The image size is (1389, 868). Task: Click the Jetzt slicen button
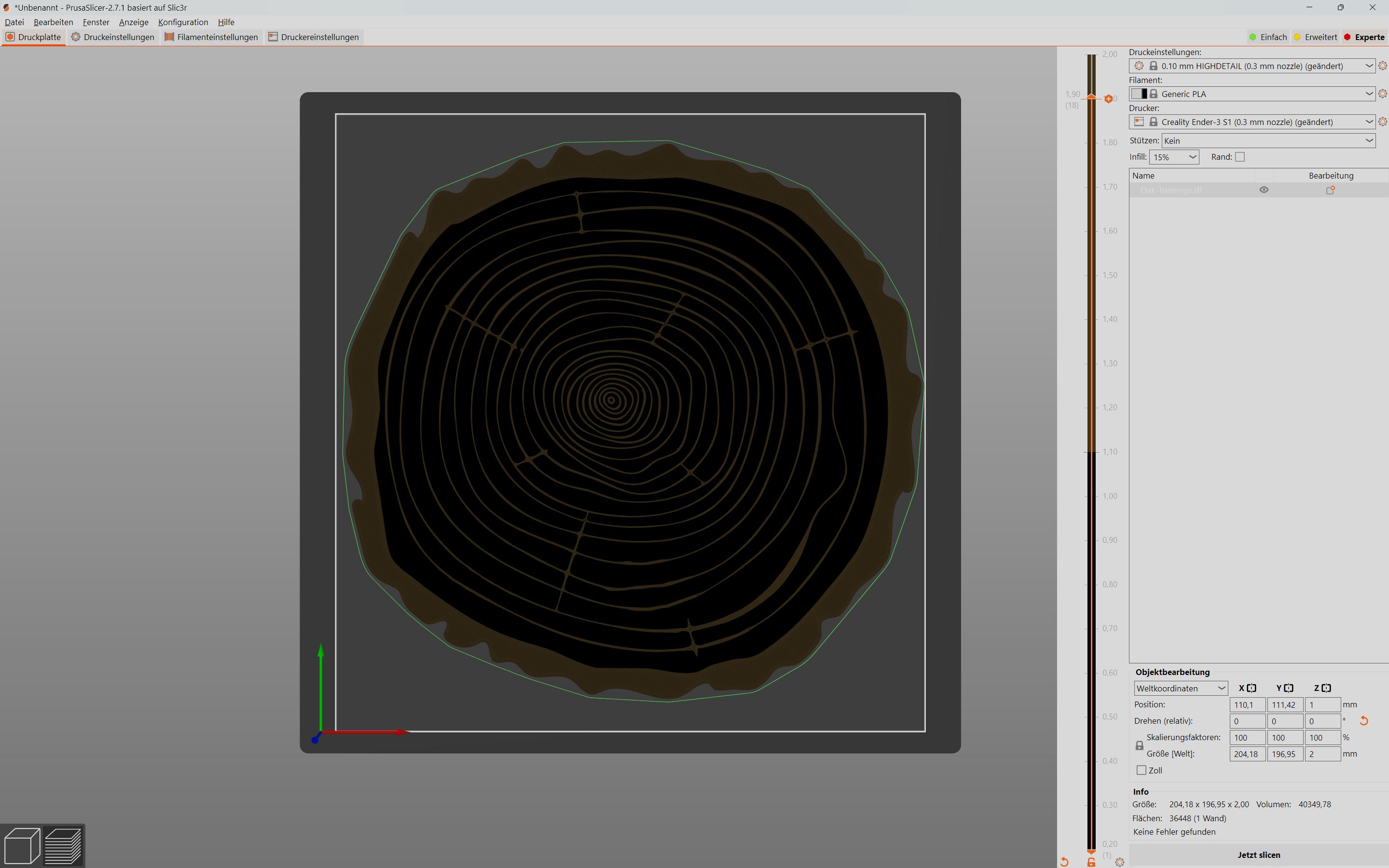1259,855
